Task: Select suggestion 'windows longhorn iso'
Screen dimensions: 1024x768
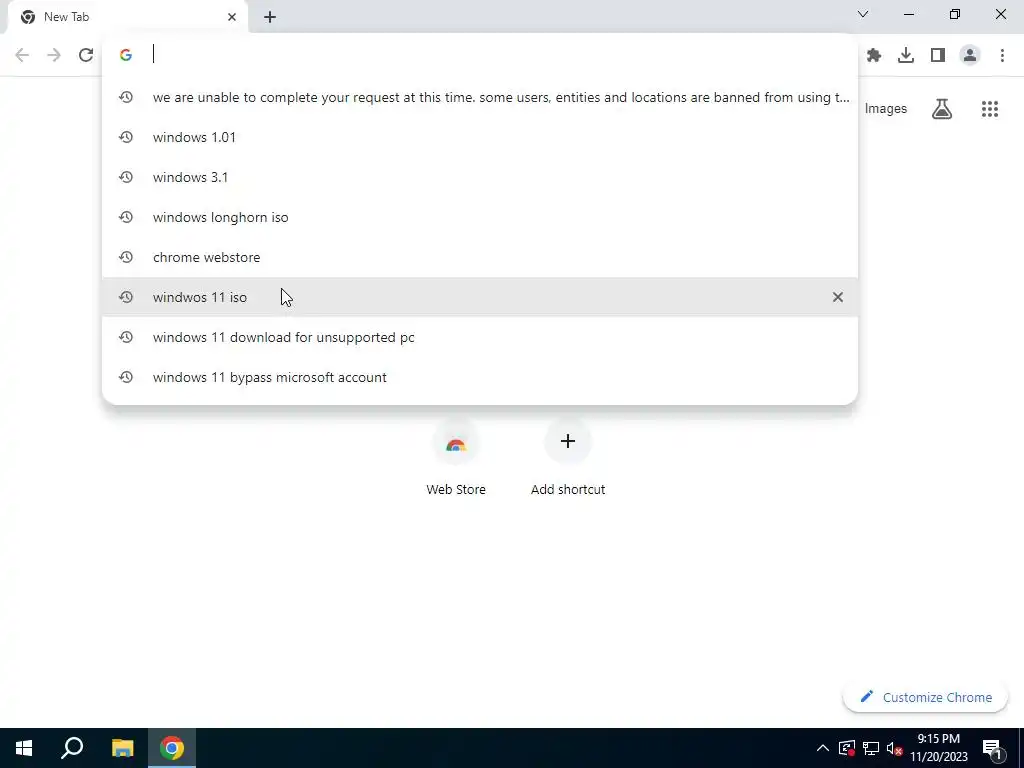Action: coord(480,217)
